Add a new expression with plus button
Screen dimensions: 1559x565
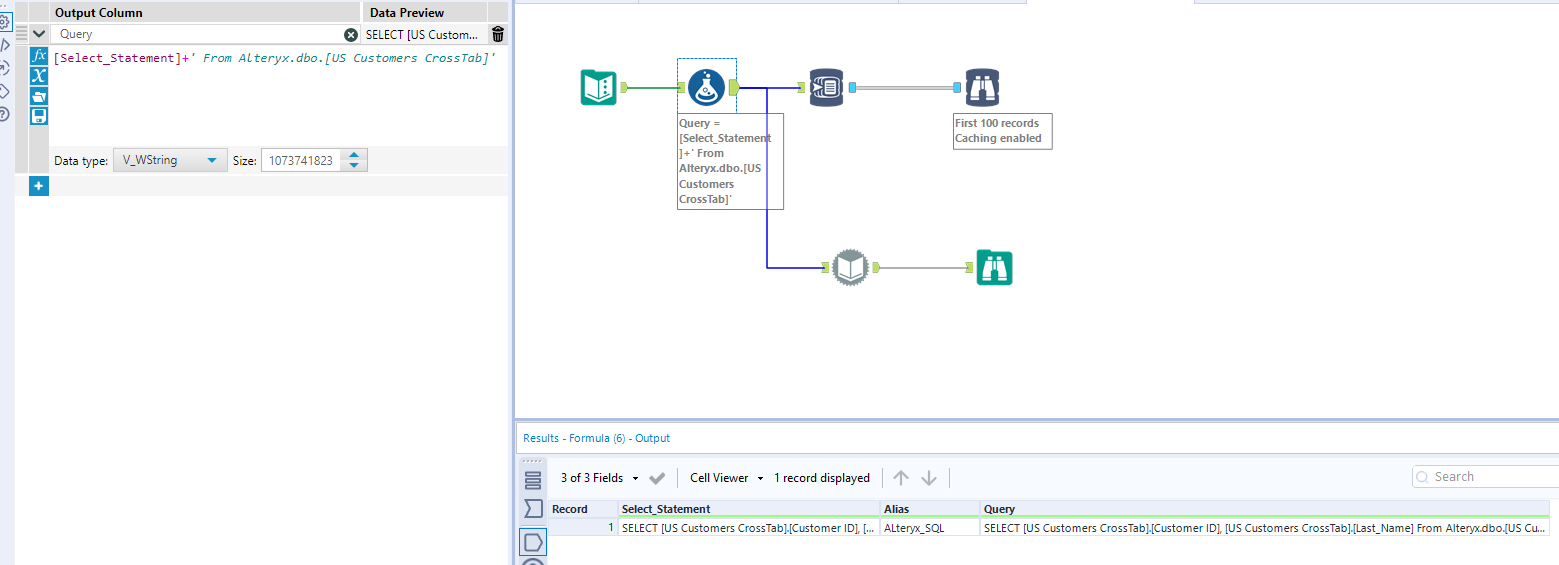click(x=39, y=186)
